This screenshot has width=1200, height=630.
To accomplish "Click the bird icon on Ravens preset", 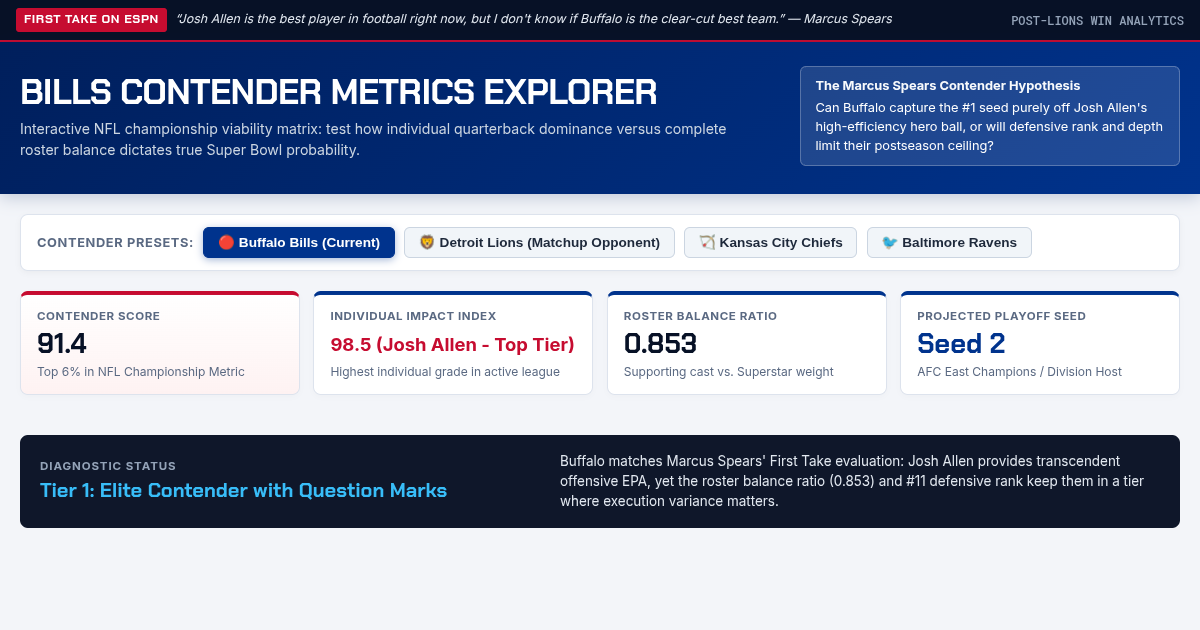I will click(x=889, y=242).
